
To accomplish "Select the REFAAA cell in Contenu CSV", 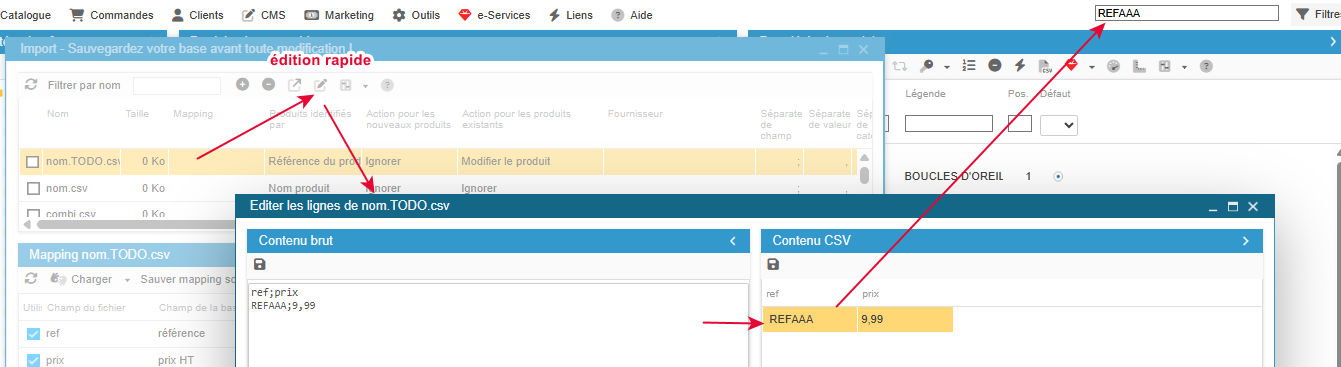I will (x=810, y=319).
